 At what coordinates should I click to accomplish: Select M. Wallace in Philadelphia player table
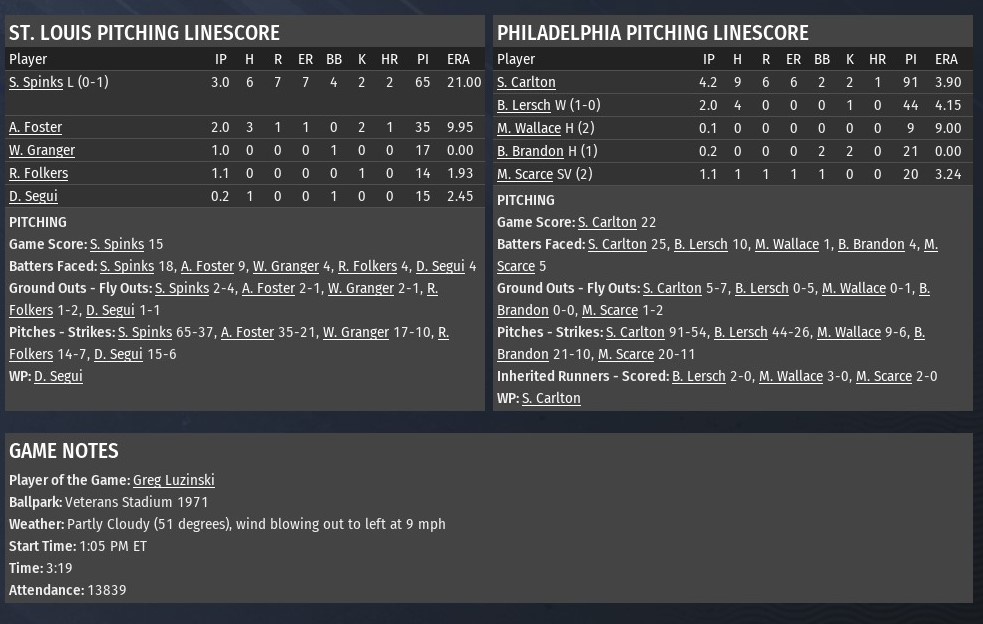tap(529, 128)
